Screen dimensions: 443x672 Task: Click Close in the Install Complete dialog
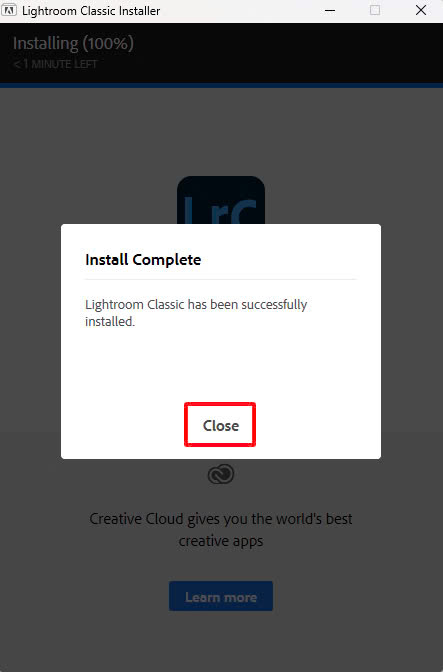220,425
